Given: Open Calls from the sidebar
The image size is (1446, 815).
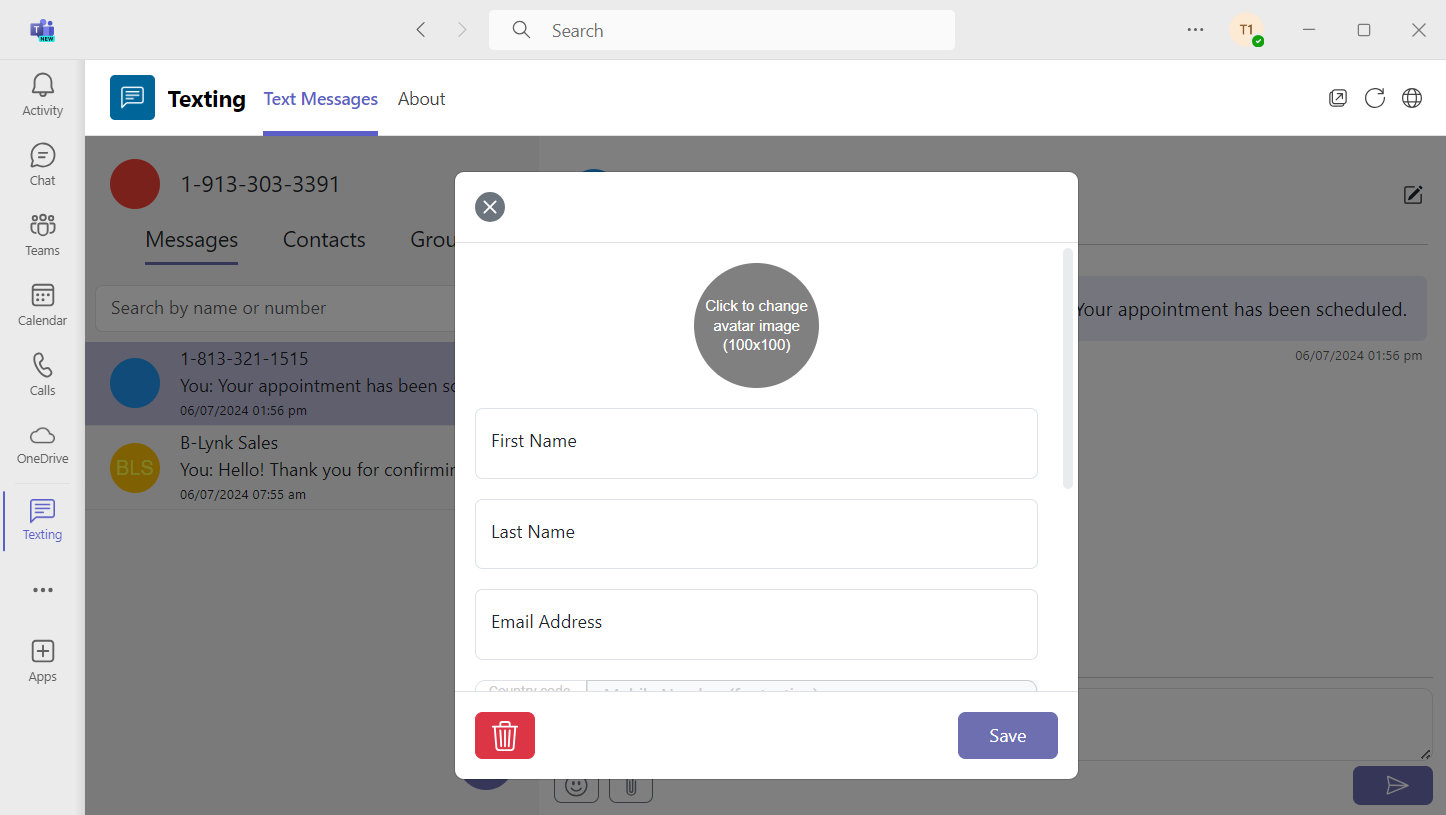Looking at the screenshot, I should tap(42, 375).
